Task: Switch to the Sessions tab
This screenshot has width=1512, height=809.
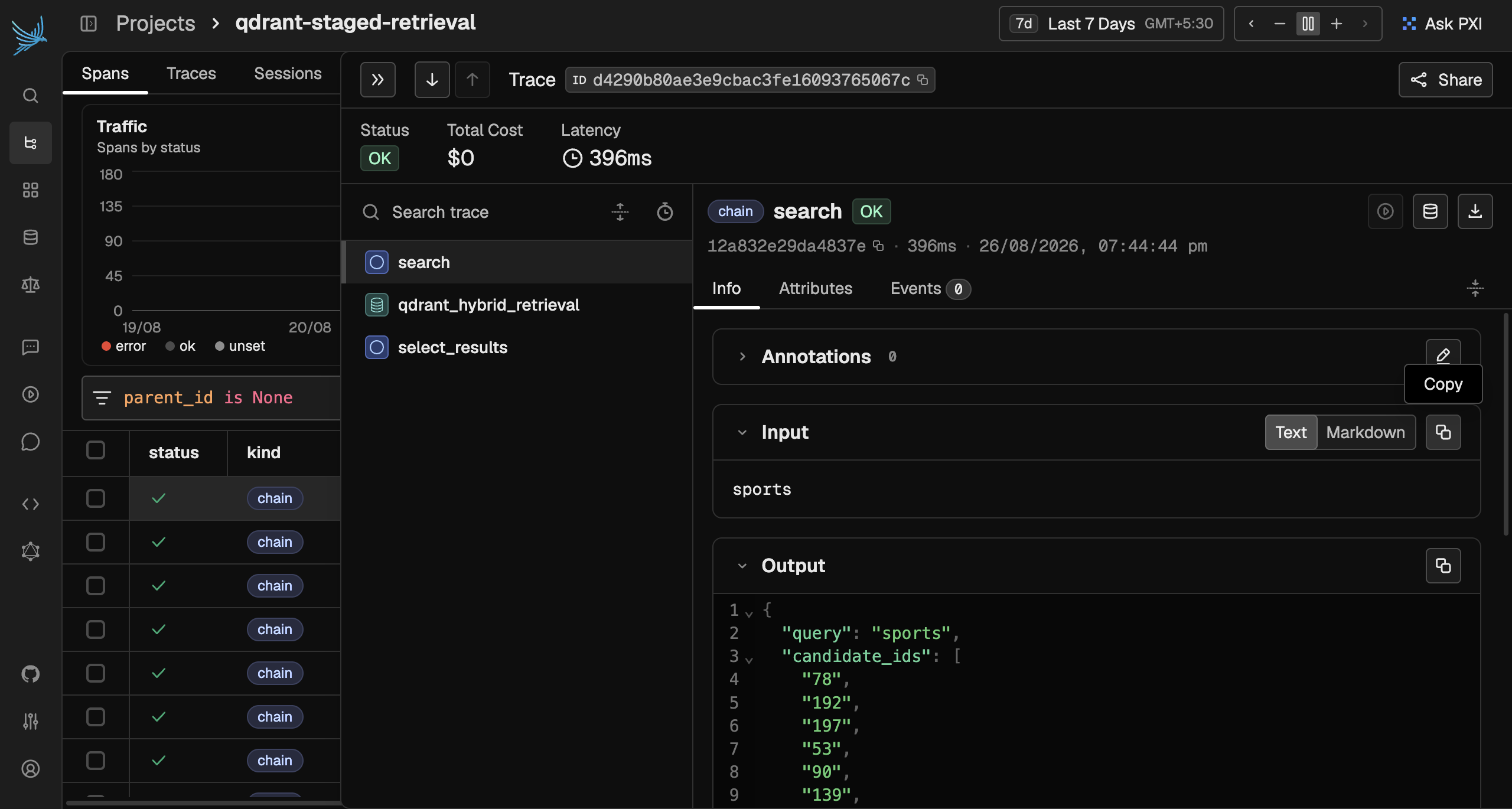Action: (288, 73)
